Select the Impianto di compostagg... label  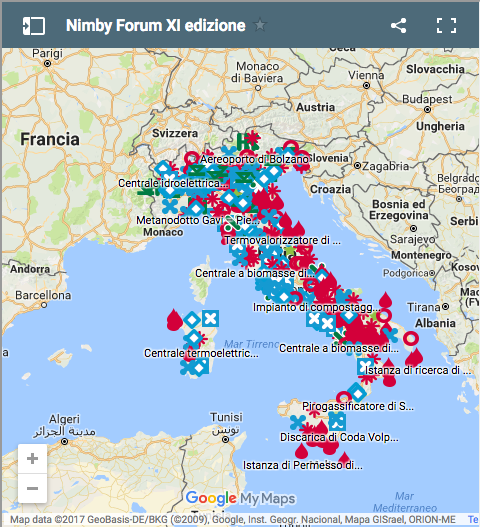tap(317, 307)
